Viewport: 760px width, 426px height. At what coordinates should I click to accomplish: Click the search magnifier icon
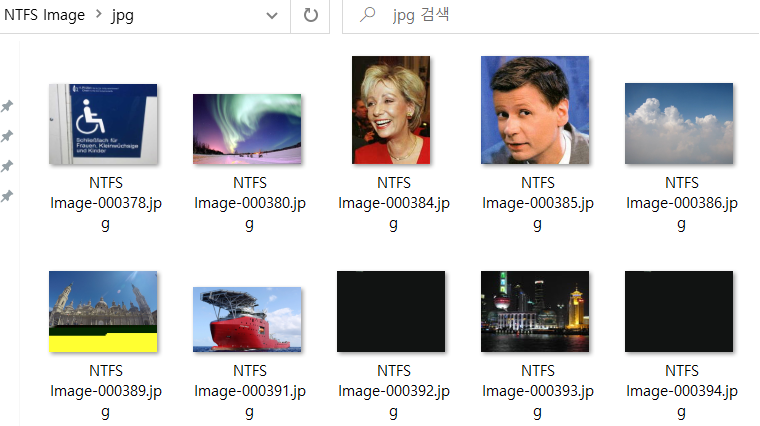367,15
